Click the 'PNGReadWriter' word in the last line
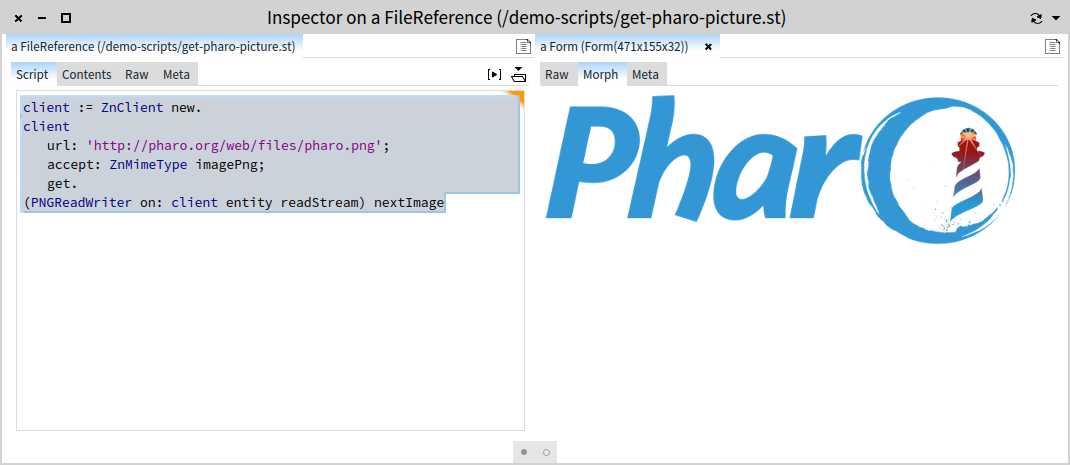The image size is (1070, 465). tap(81, 203)
